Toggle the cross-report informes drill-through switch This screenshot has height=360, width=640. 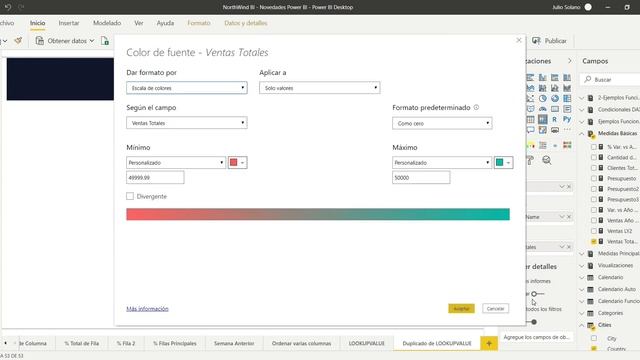(x=538, y=294)
